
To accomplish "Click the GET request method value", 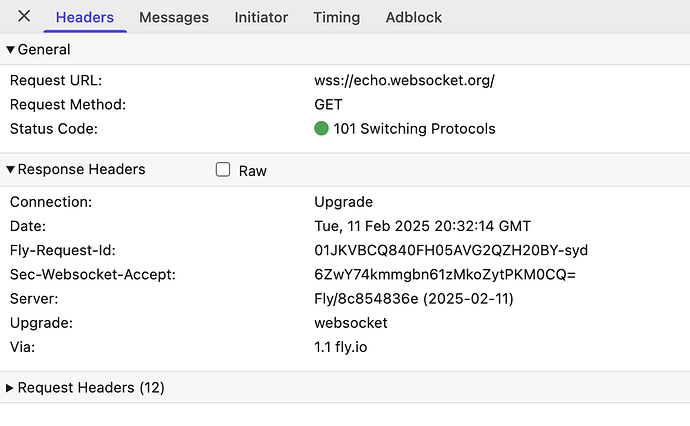I will click(328, 105).
